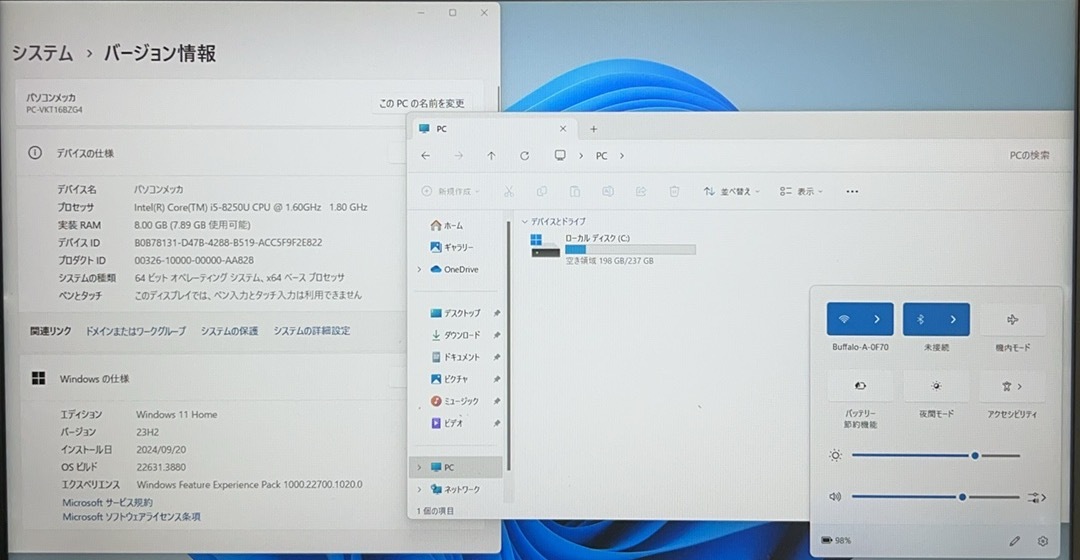Open Microsoft サービス規約 link
This screenshot has width=1080, height=560.
(107, 503)
